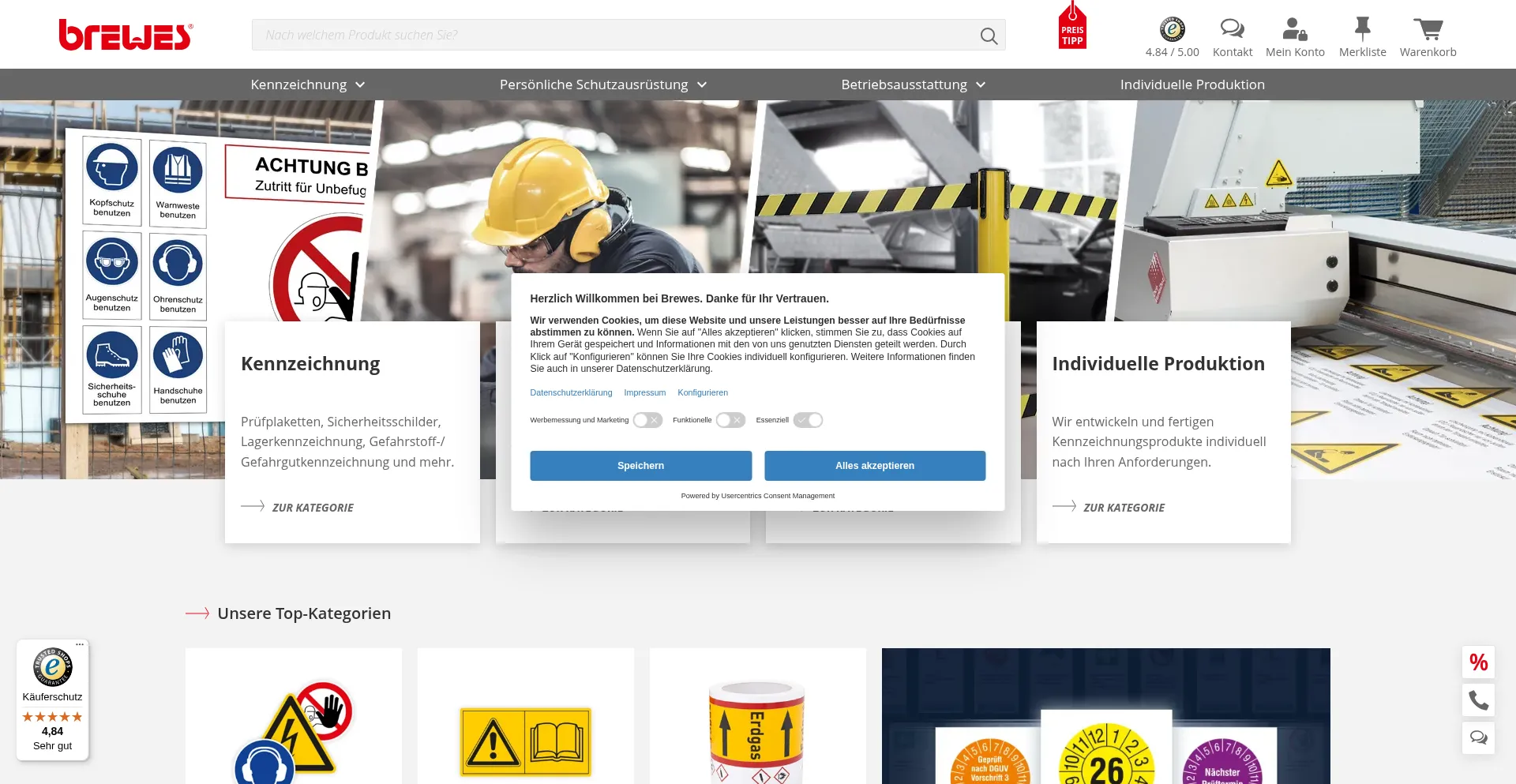
Task: Toggle the Funktionelle cookies switch
Action: [x=730, y=420]
